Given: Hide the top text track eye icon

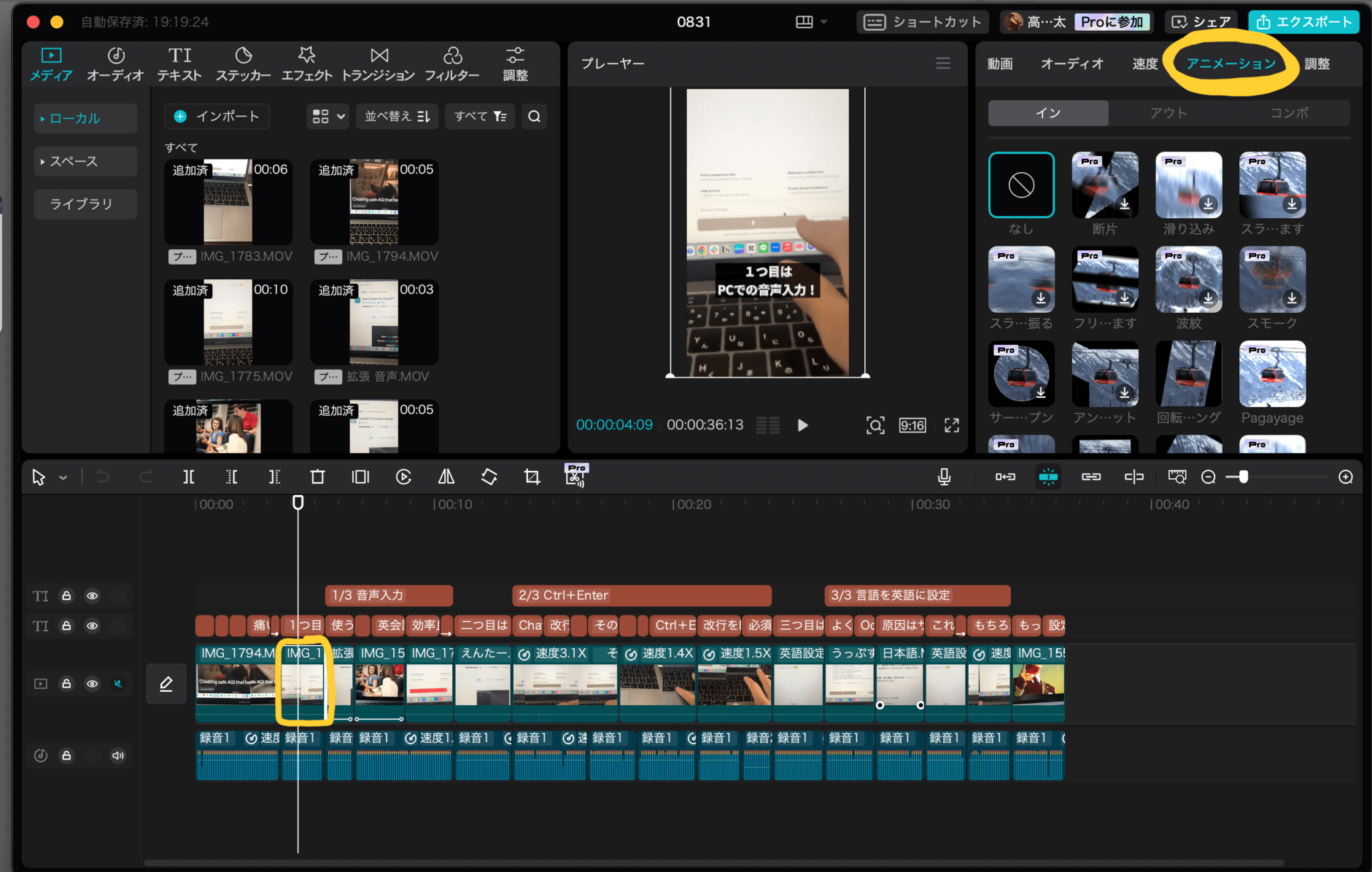Looking at the screenshot, I should pyautogui.click(x=92, y=595).
